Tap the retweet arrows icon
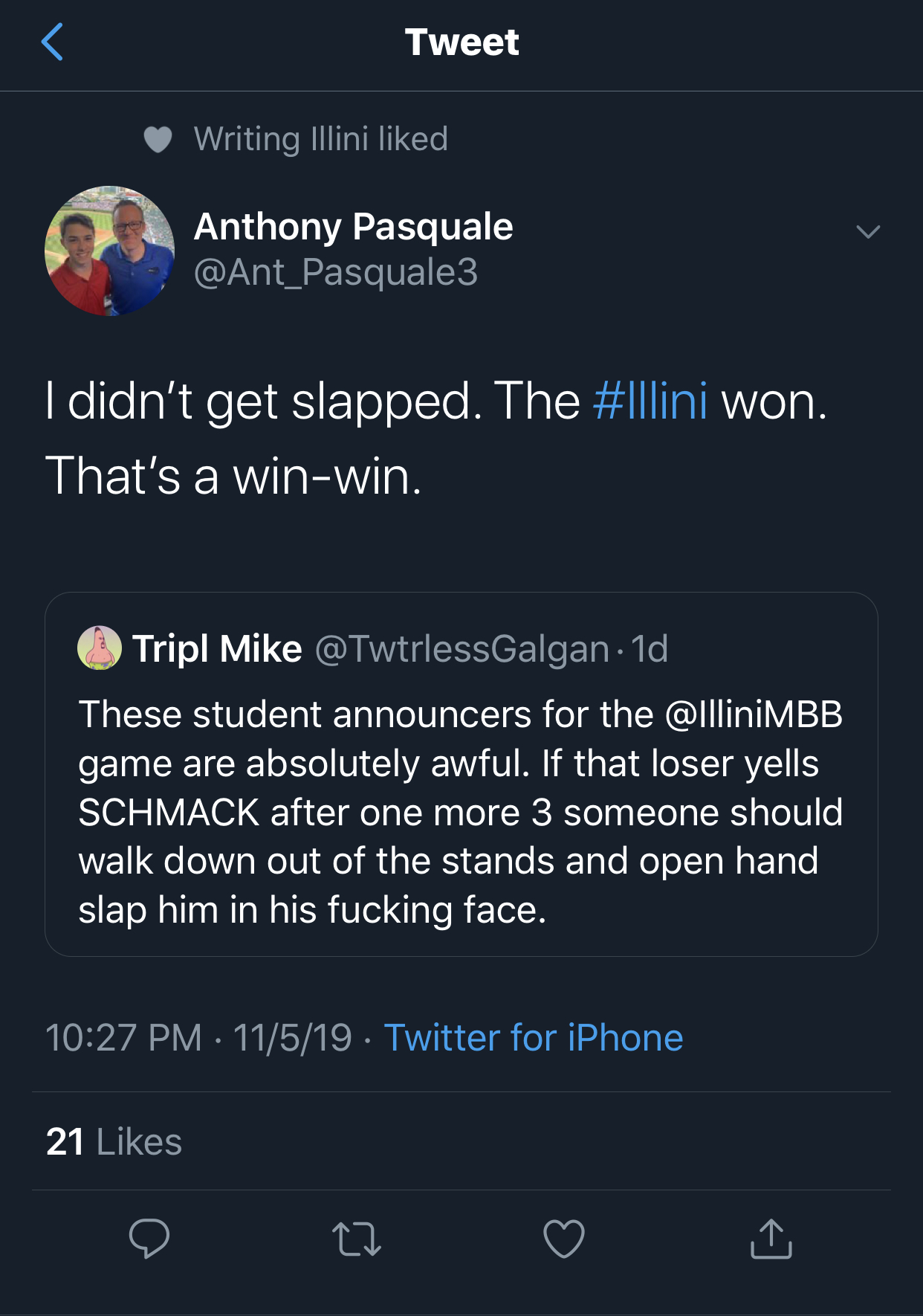The image size is (923, 1316). [357, 1239]
